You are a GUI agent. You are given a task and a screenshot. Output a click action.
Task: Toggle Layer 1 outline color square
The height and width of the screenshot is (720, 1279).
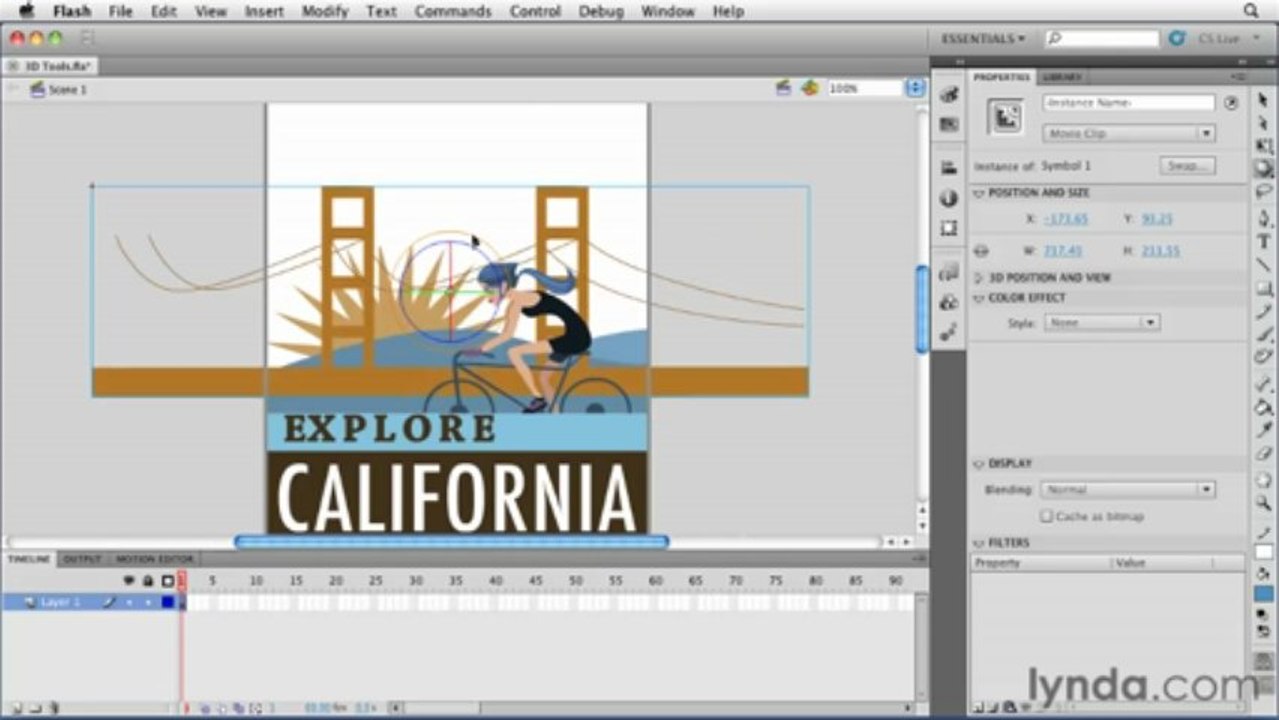[168, 603]
